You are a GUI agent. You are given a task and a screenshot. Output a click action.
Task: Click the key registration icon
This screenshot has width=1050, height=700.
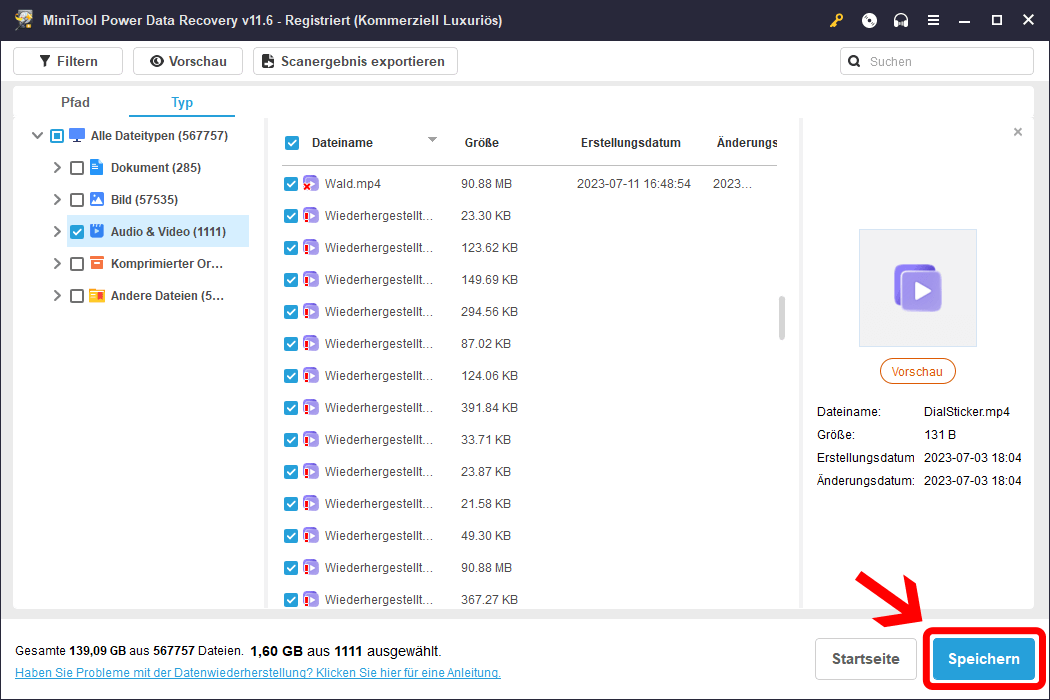pyautogui.click(x=837, y=20)
